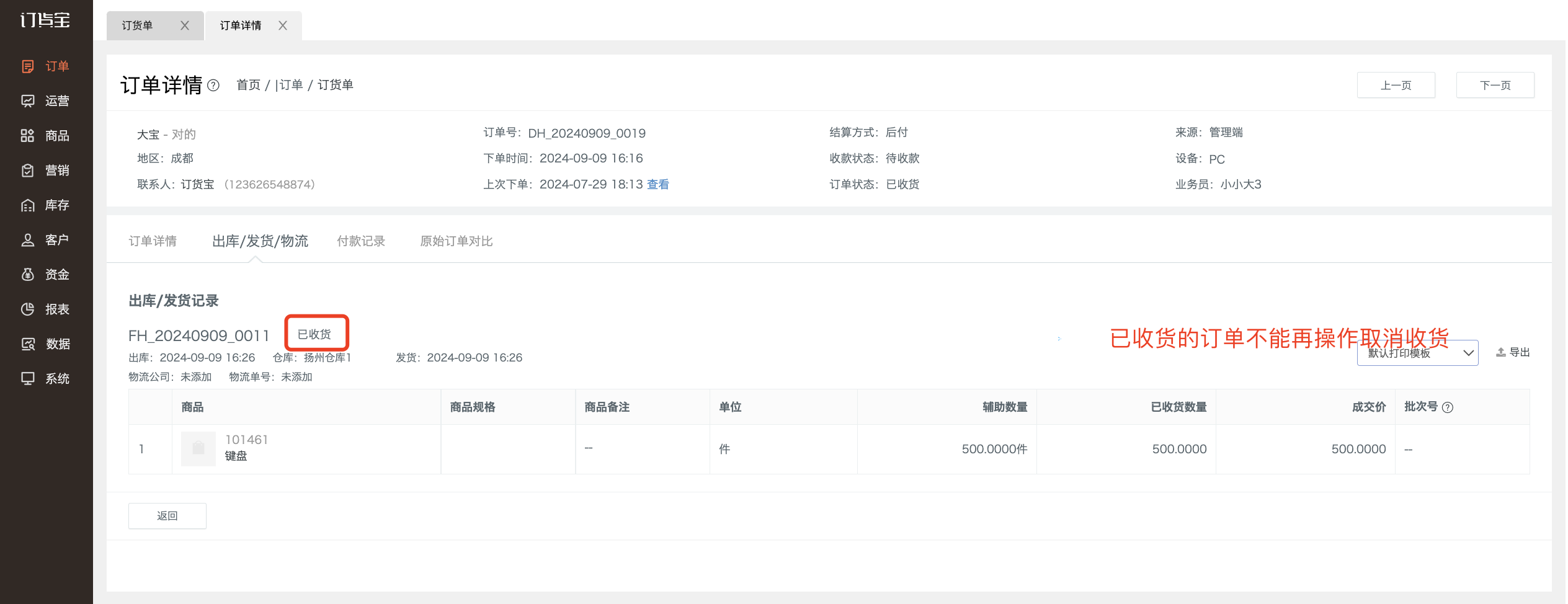This screenshot has width=1568, height=604.
Task: Open the 商品 sidebar icon
Action: click(x=28, y=136)
